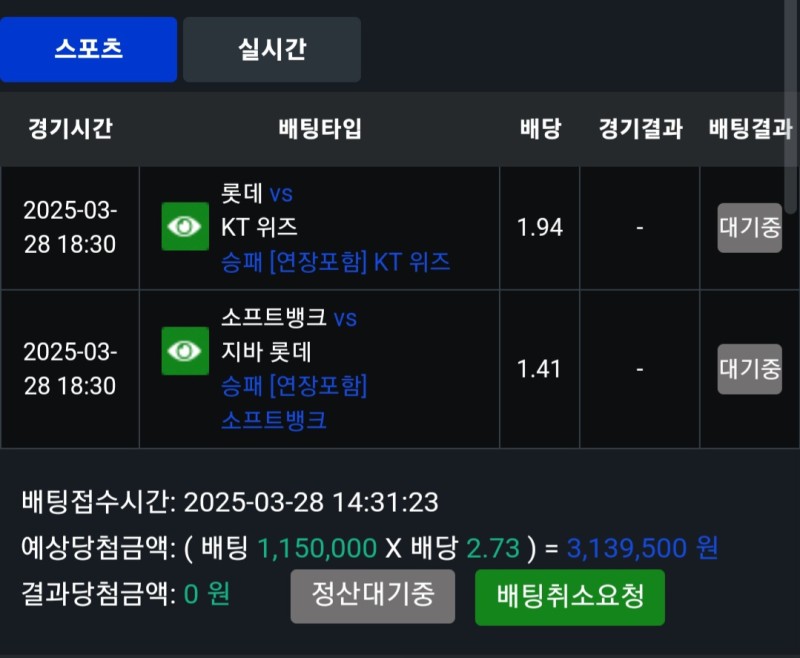Request bet cancellation with 배팅취소요청
Image resolution: width=800 pixels, height=658 pixels.
[569, 597]
